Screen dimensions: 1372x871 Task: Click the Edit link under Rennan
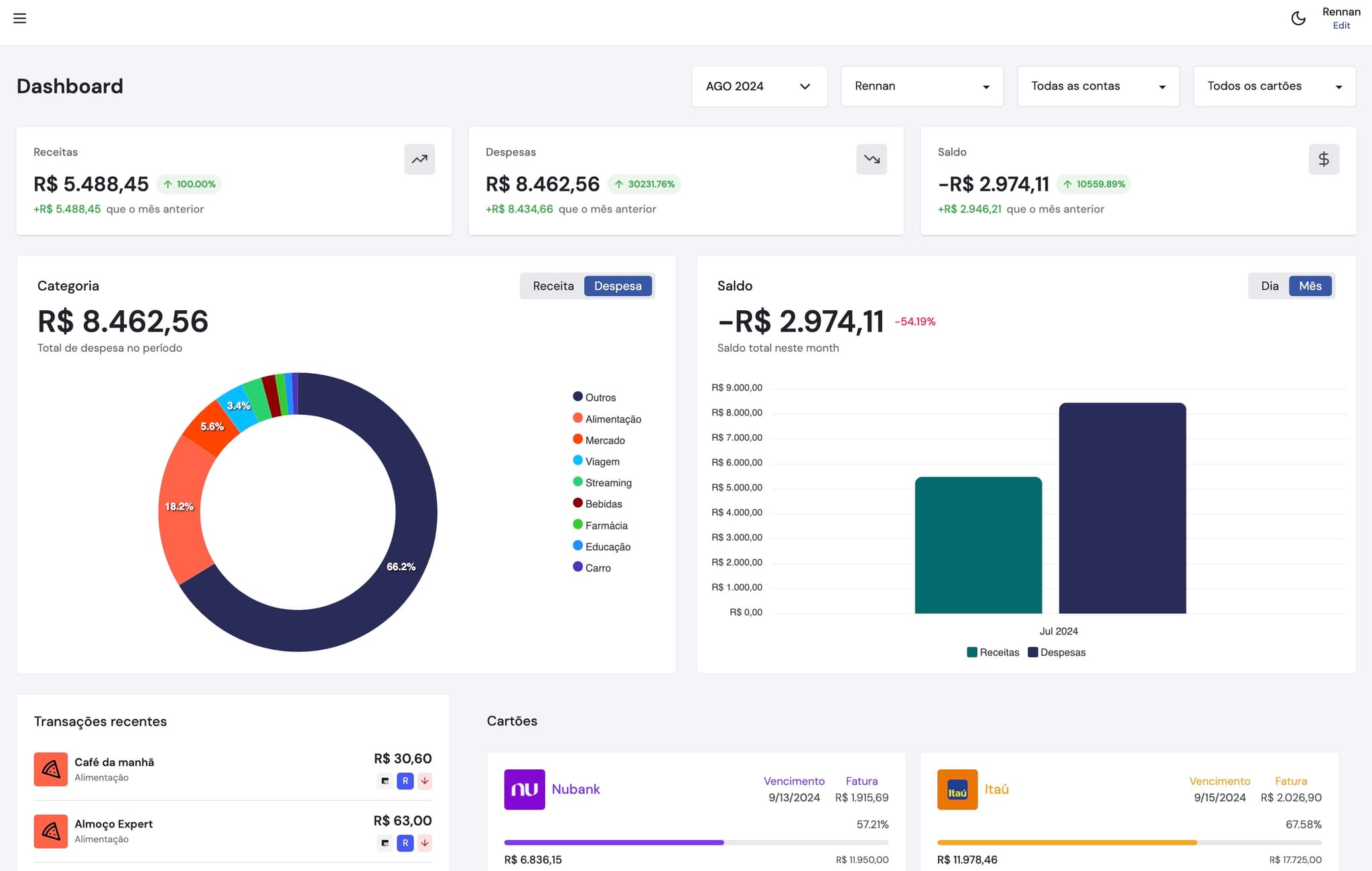1341,25
